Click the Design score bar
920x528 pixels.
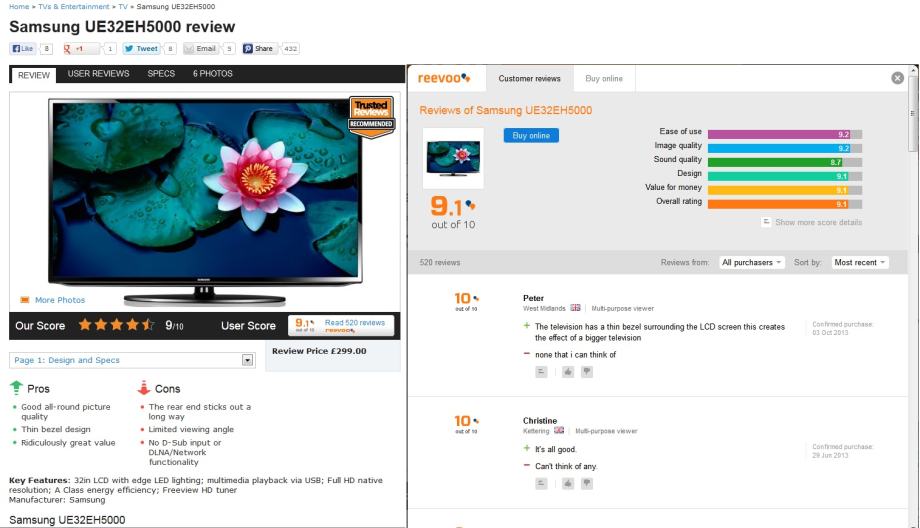click(x=784, y=176)
